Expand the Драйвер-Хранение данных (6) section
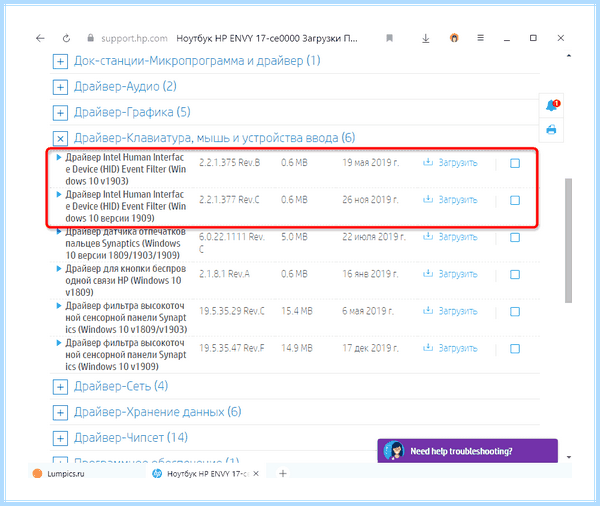Screen dimensions: 600x506 (60, 413)
